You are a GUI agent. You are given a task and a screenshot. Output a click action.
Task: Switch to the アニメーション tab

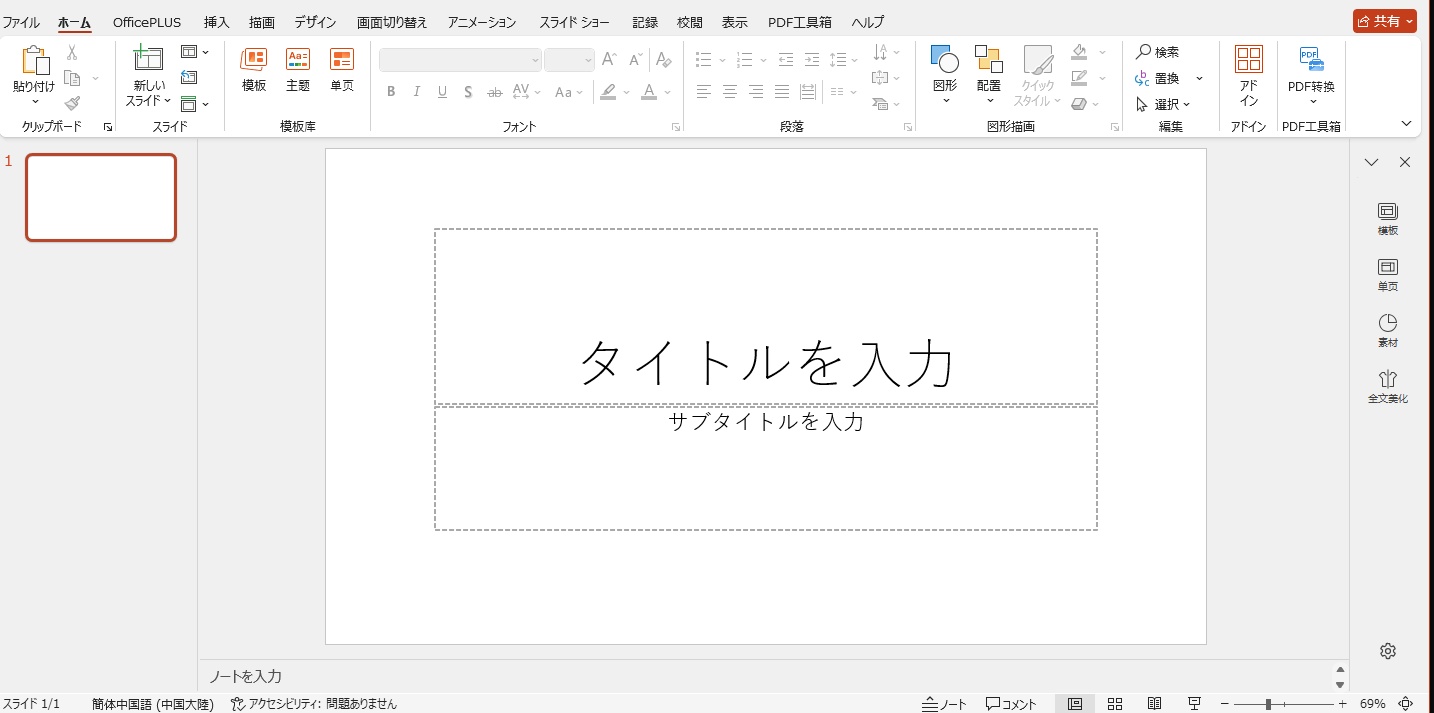[482, 22]
